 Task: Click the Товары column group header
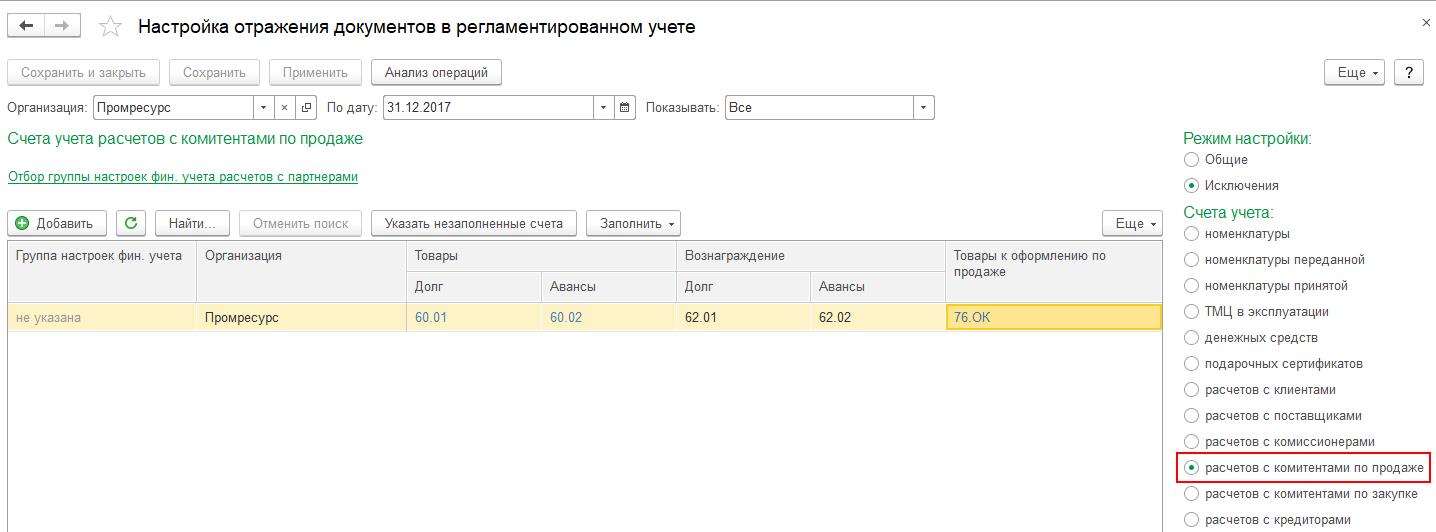click(x=541, y=256)
